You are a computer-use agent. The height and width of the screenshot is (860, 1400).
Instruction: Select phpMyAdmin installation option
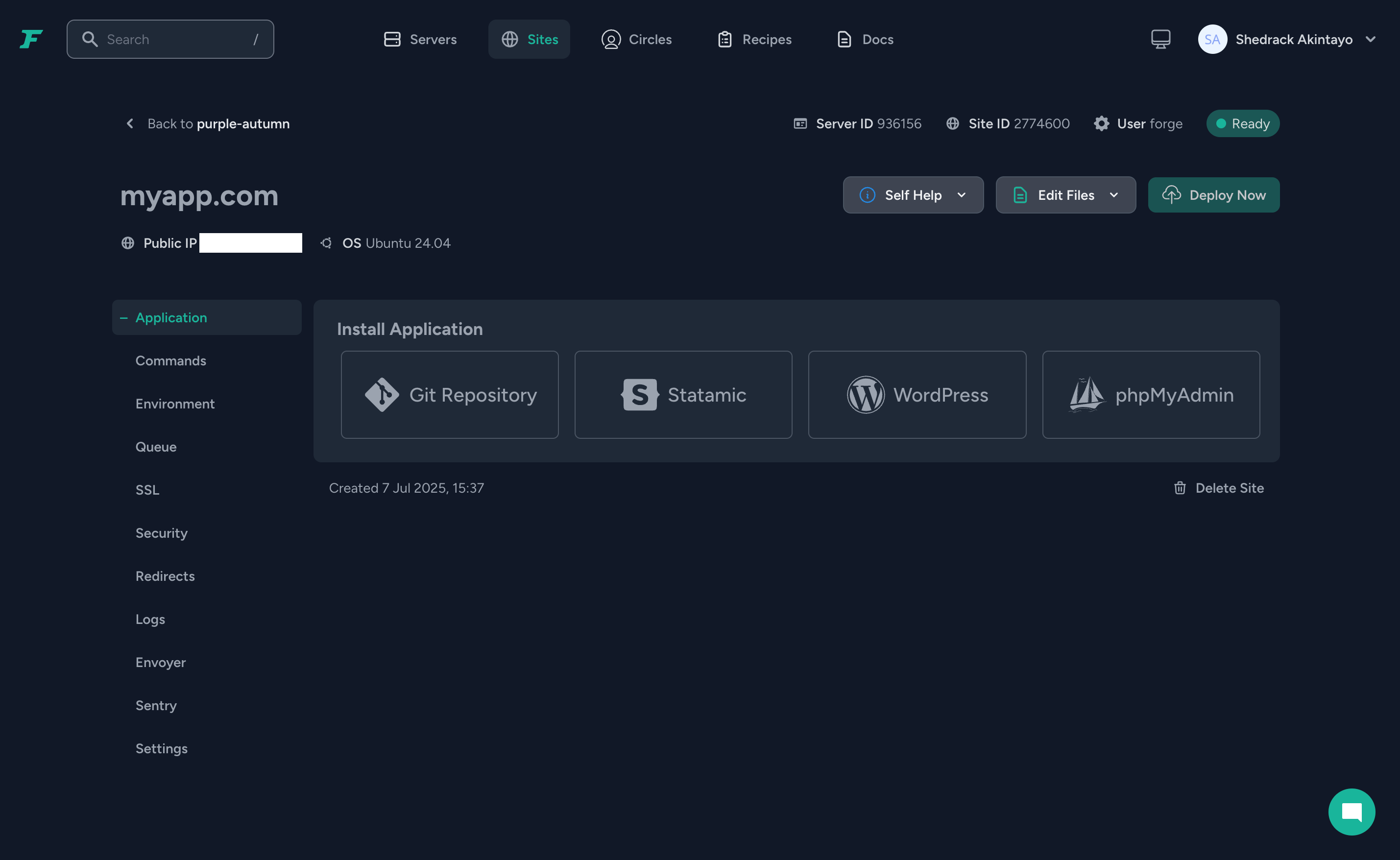point(1150,395)
